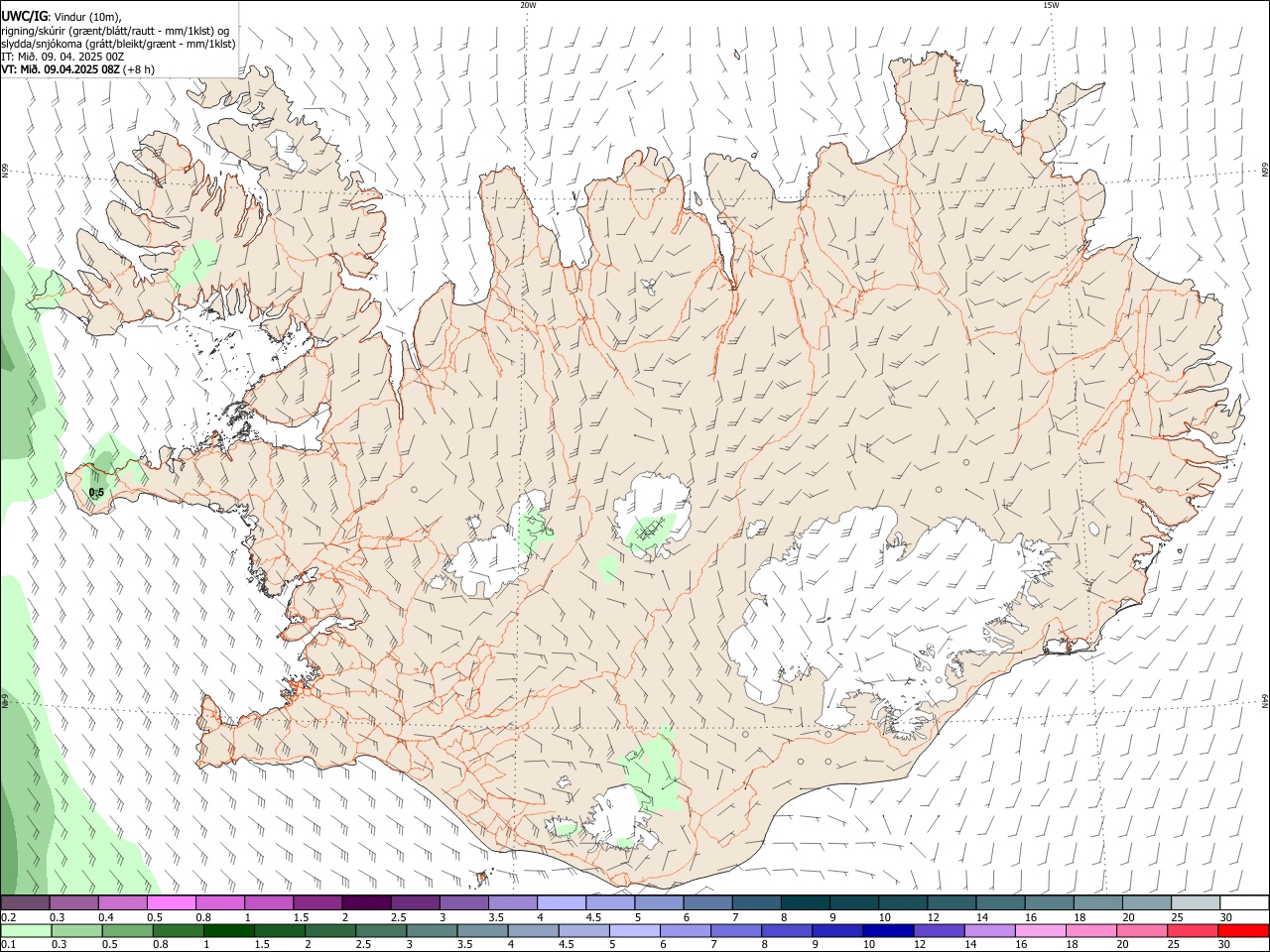This screenshot has height=952, width=1270.
Task: Click the "rigning/skúrir" description line
Action: [116, 30]
